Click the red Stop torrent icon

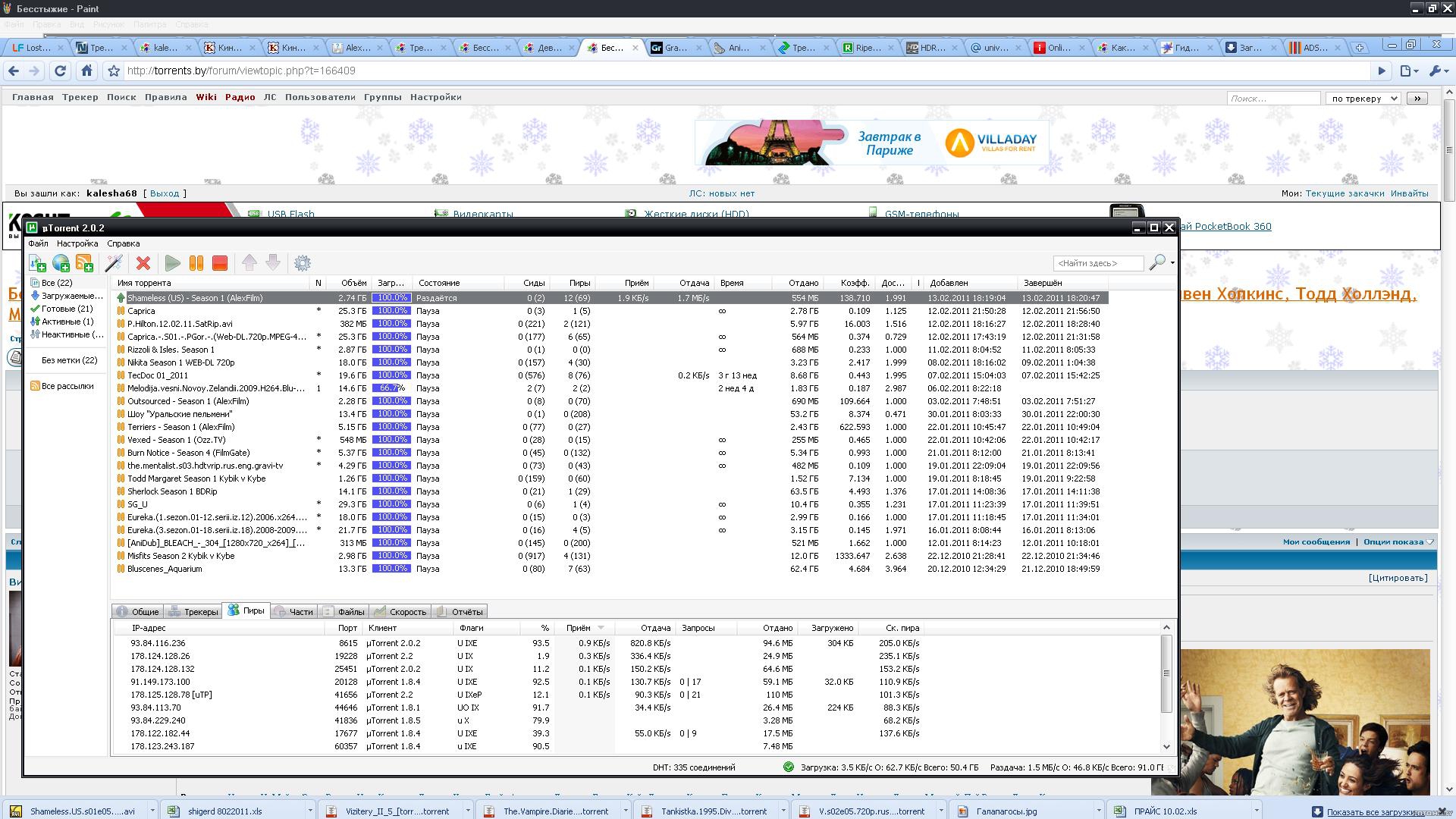click(220, 263)
